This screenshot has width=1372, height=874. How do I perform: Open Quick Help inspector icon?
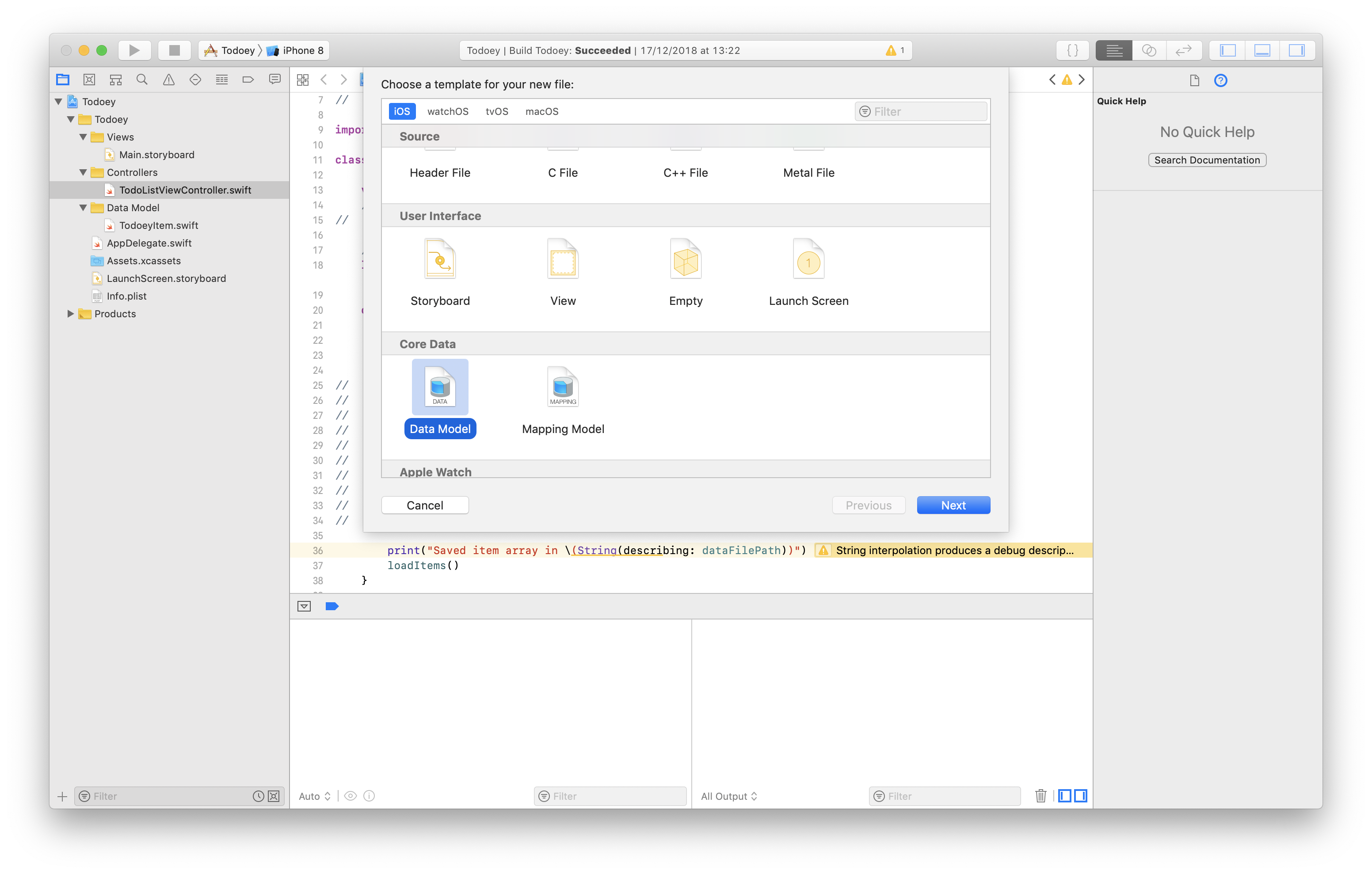coord(1220,80)
